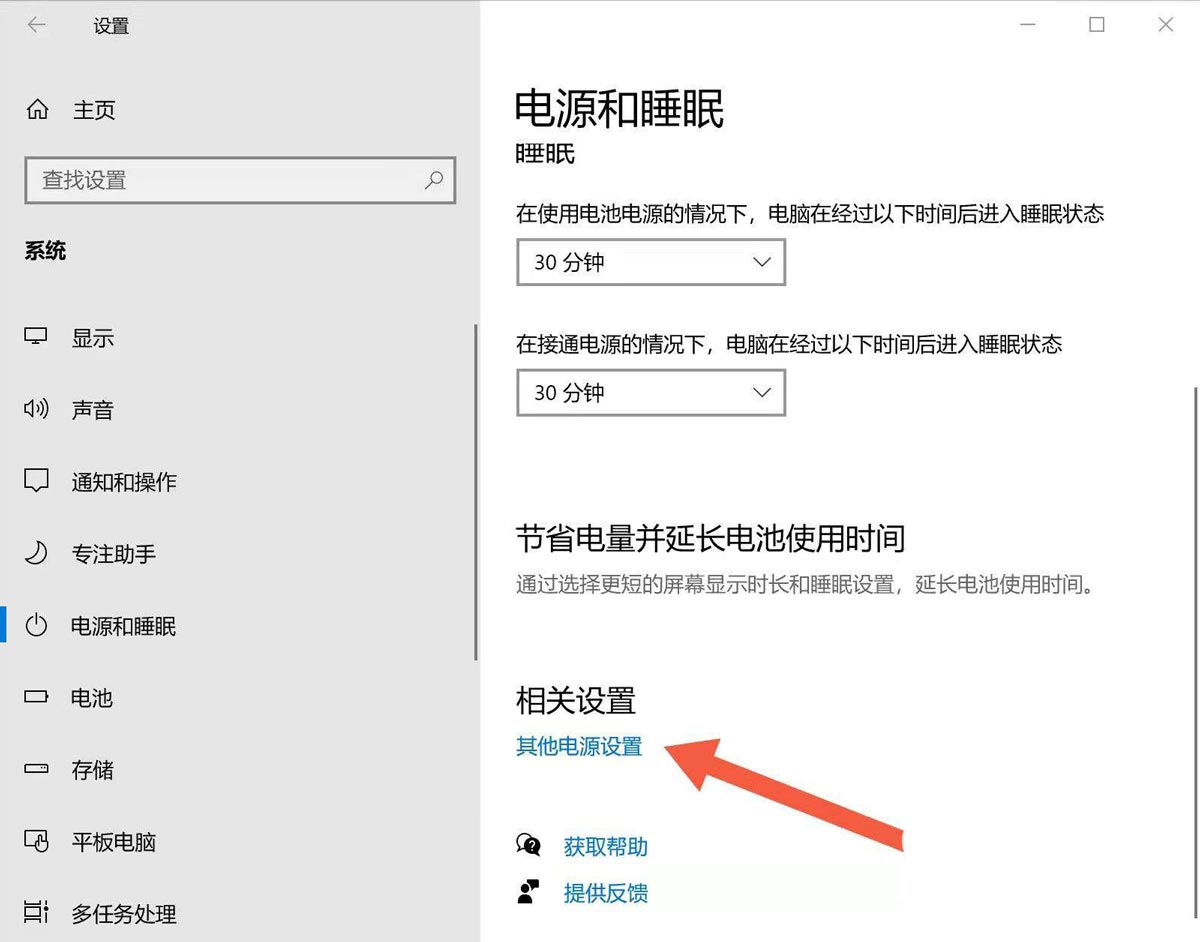The width and height of the screenshot is (1200, 942).
Task: Click the 主页 home icon
Action: click(36, 110)
